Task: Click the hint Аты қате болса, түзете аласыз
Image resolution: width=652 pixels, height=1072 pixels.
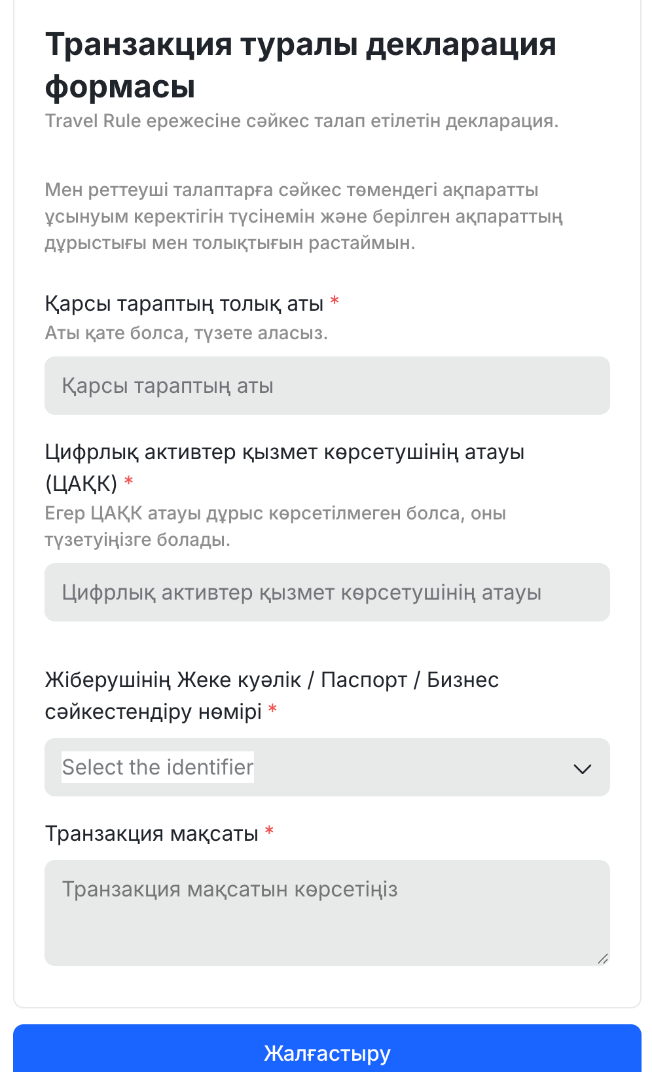Action: (186, 333)
